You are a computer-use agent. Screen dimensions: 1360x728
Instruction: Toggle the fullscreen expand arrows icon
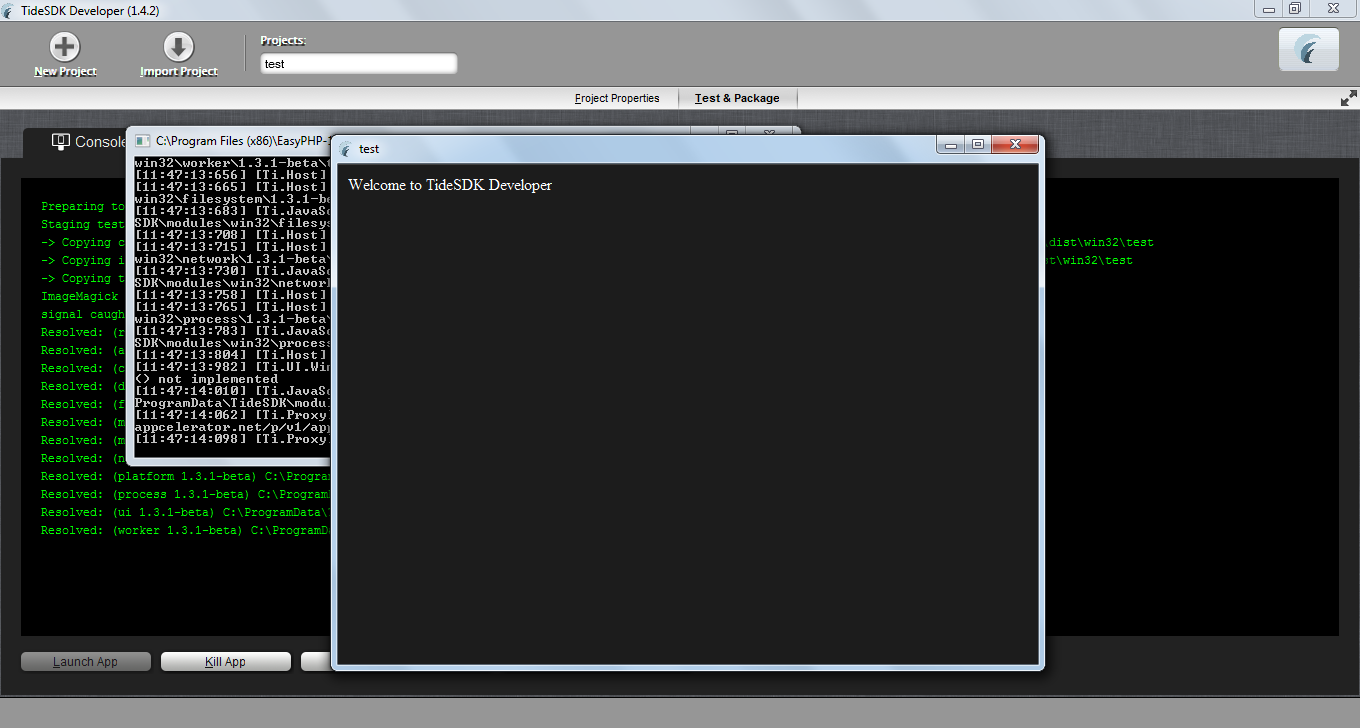click(1349, 98)
